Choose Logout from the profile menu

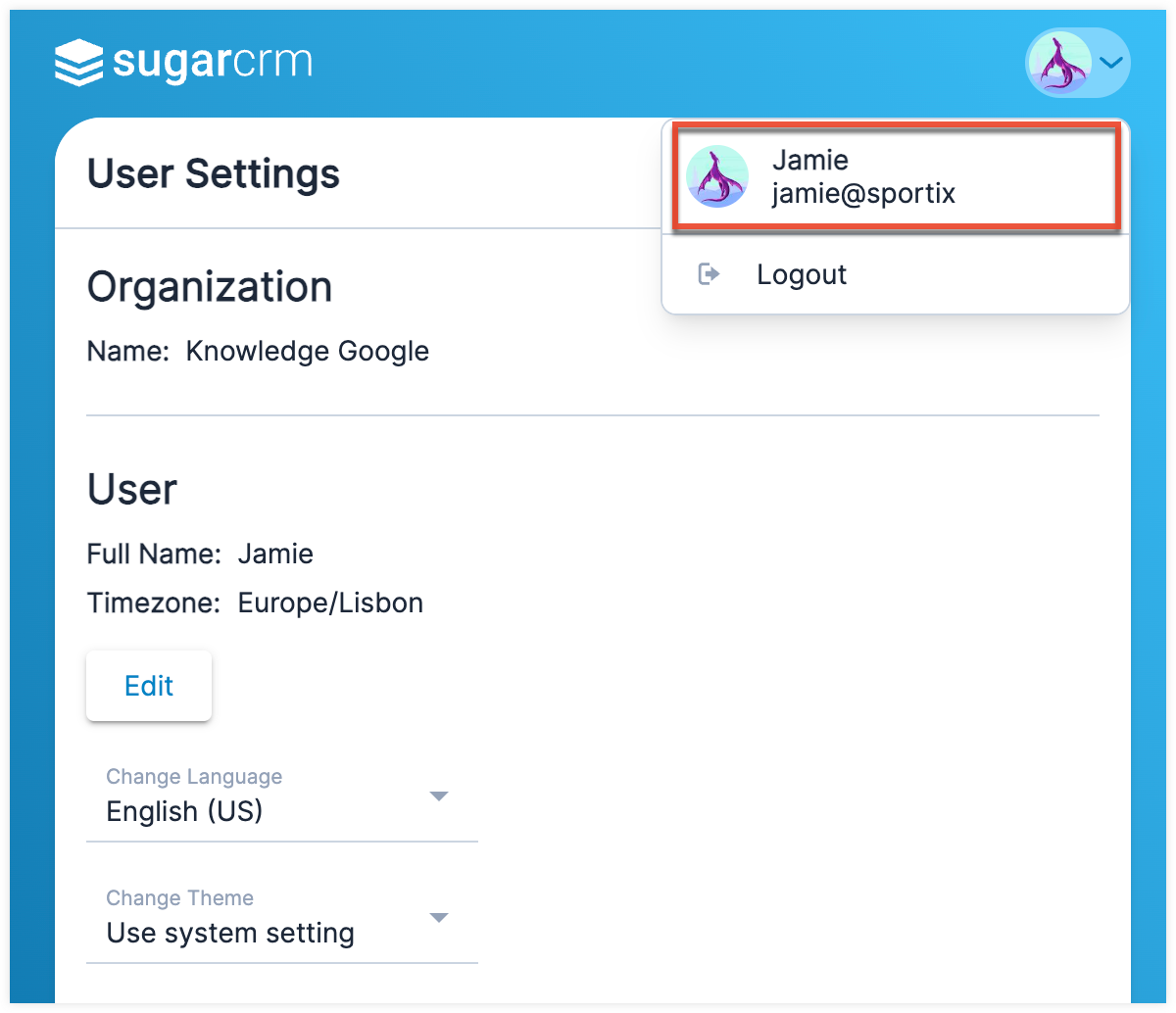pos(802,274)
